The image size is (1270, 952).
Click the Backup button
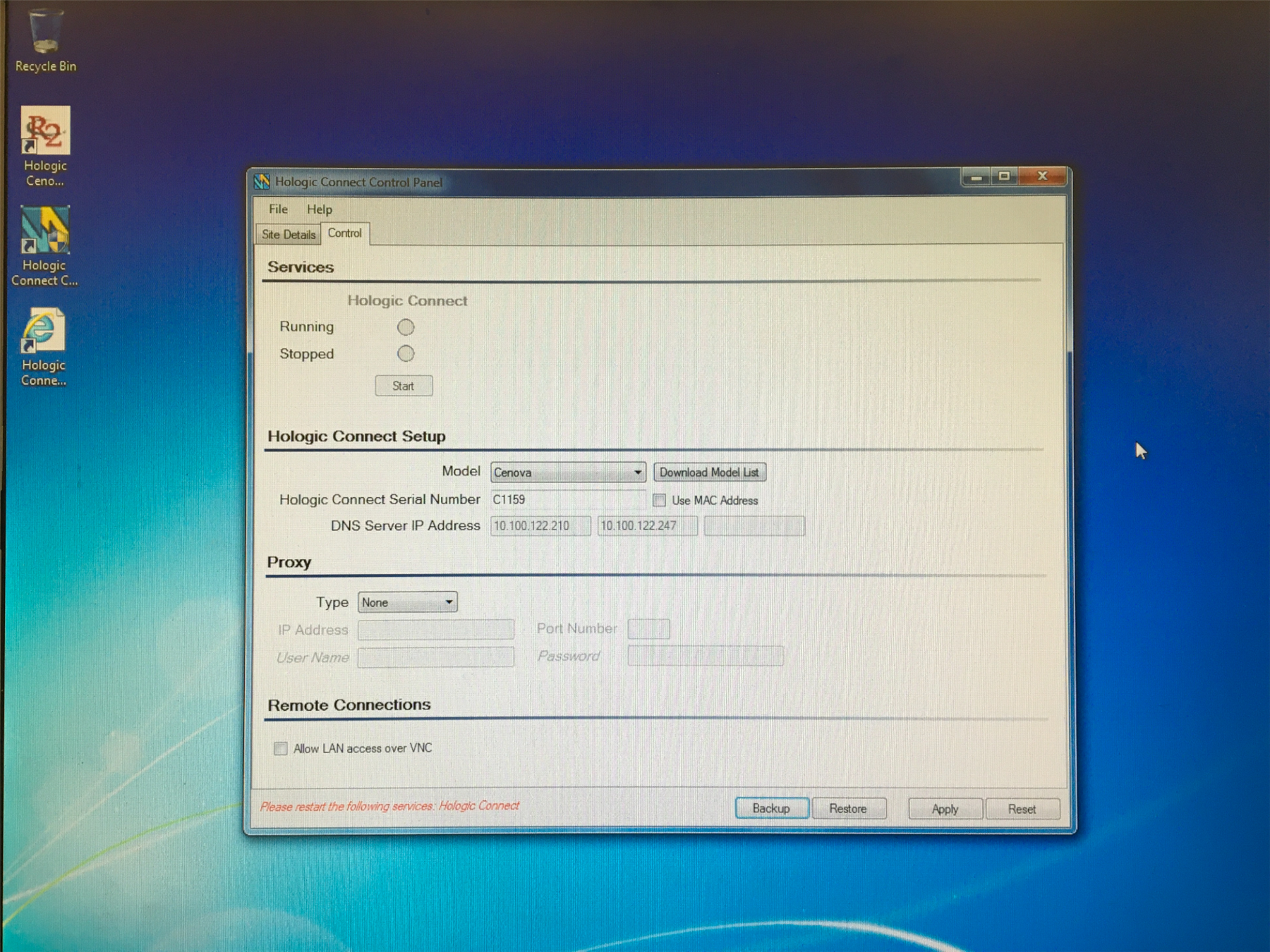coord(771,808)
